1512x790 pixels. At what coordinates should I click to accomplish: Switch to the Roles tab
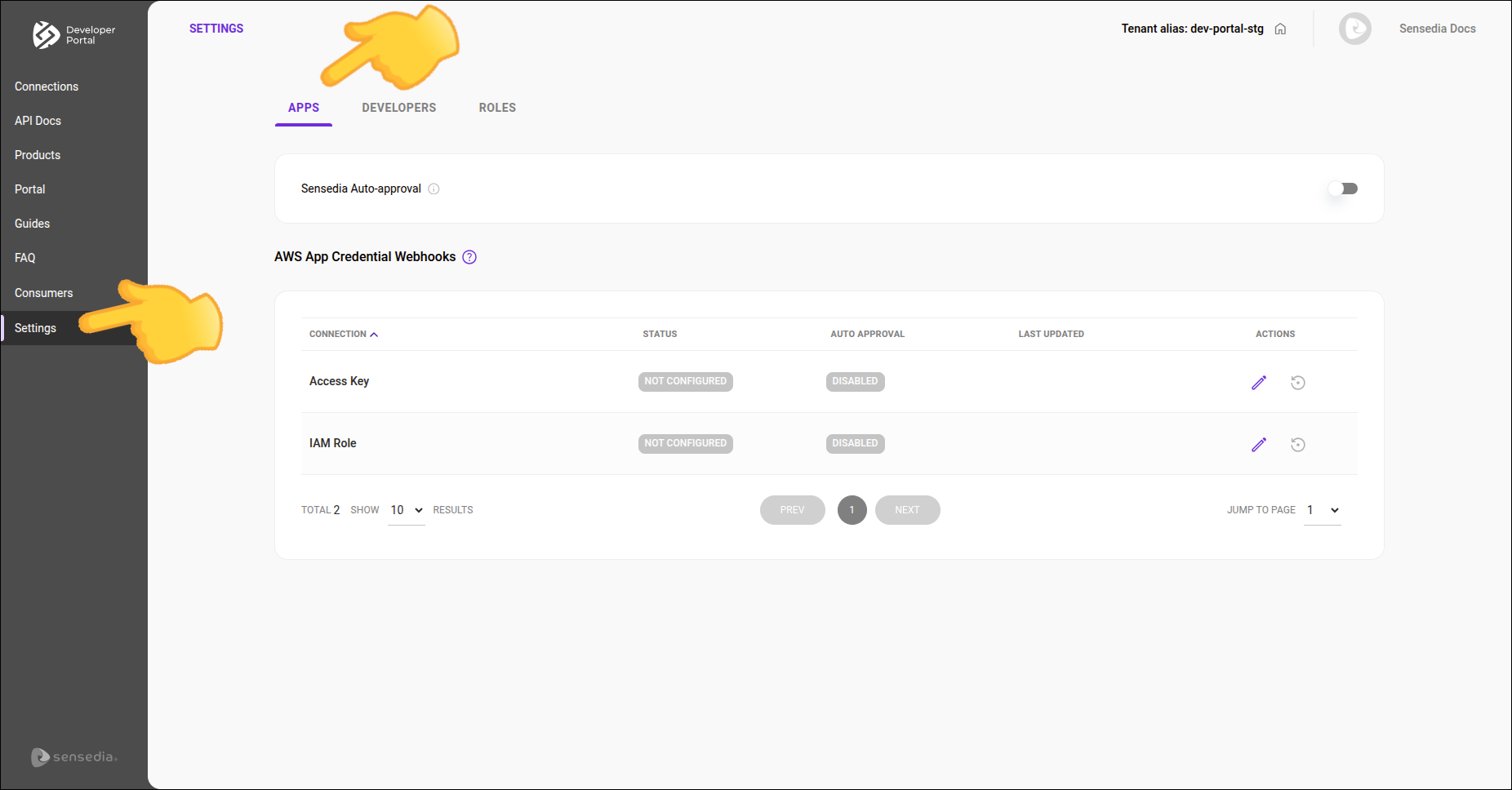click(x=497, y=108)
